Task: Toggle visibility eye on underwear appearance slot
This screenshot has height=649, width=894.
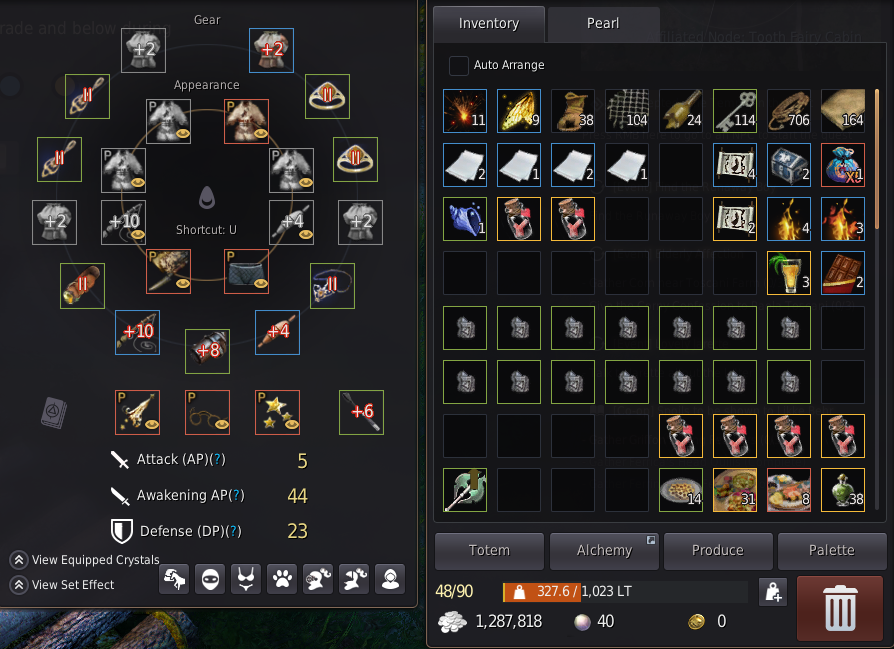Action: coord(261,283)
